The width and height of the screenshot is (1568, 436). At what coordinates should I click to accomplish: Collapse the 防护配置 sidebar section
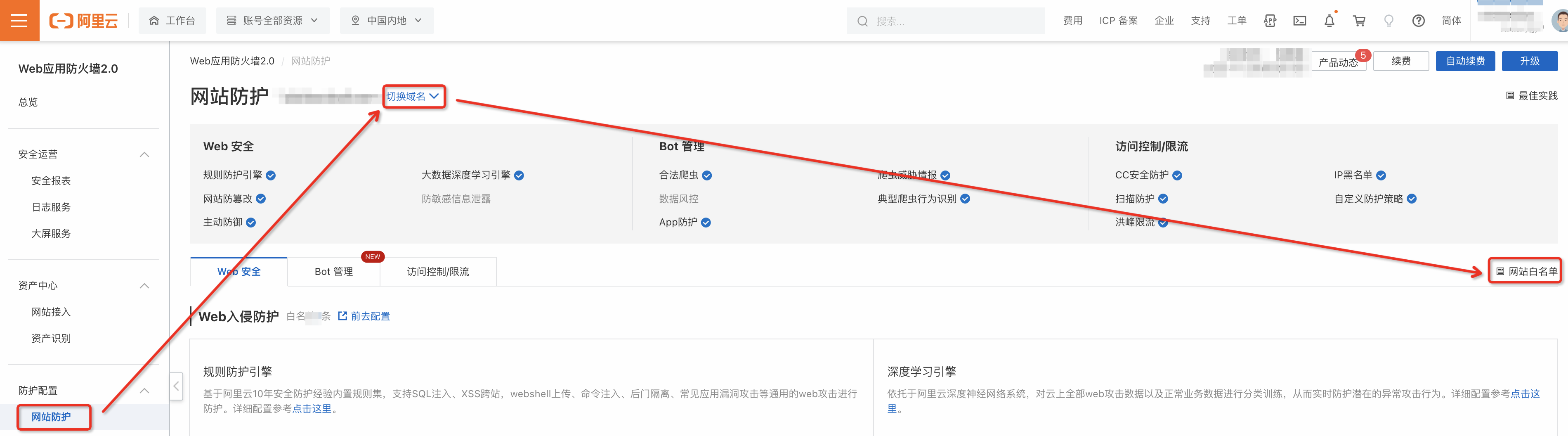[144, 391]
